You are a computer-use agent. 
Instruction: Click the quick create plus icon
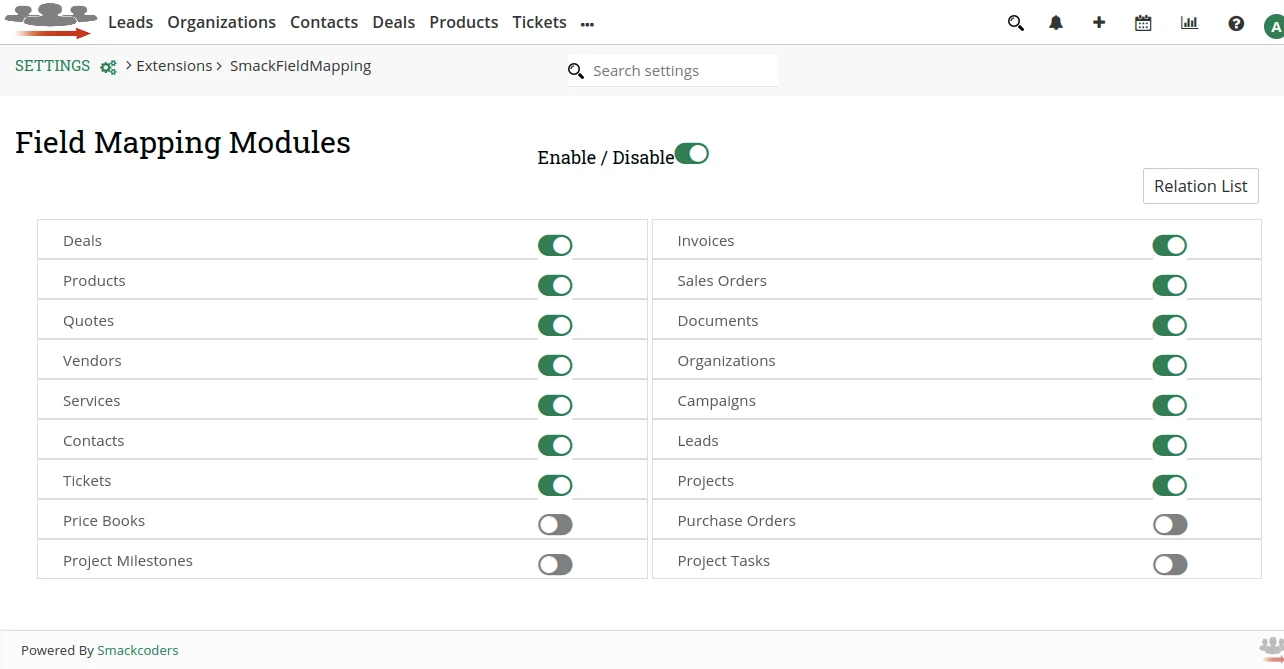(x=1099, y=22)
